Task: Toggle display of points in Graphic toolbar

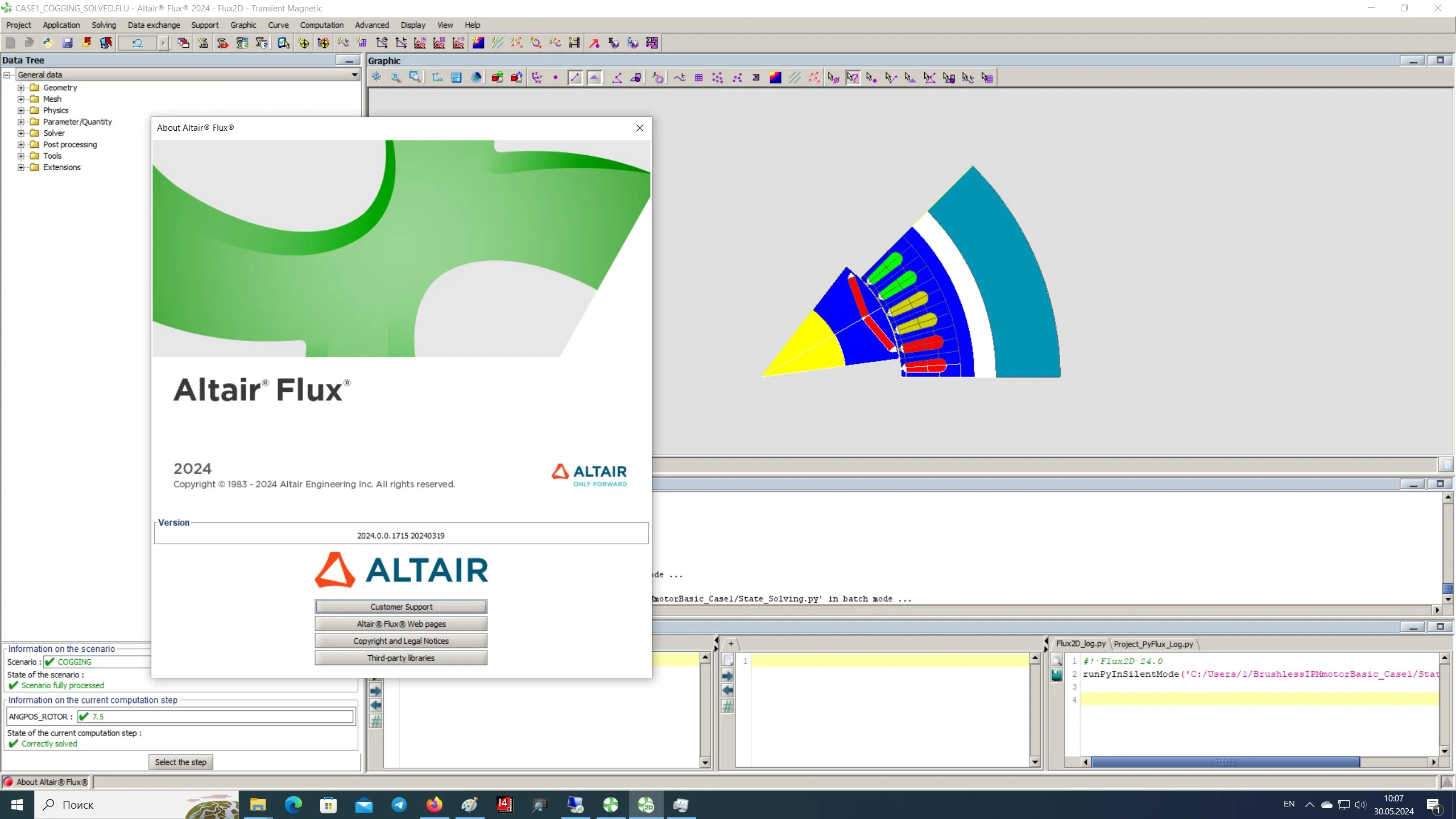Action: pyautogui.click(x=556, y=77)
